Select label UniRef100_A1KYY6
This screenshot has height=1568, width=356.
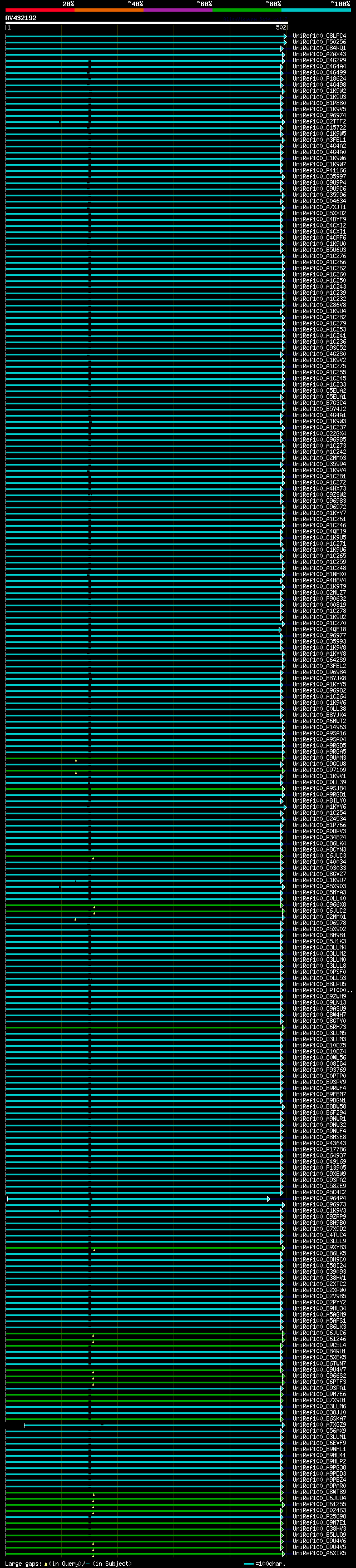[319, 807]
